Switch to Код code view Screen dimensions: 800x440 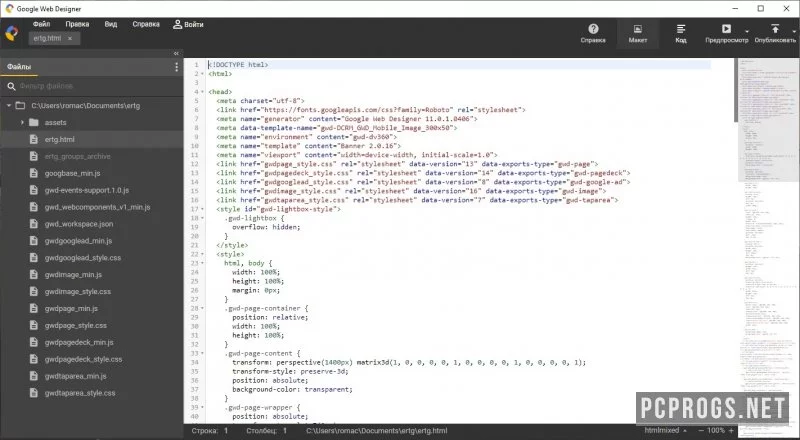click(x=681, y=34)
